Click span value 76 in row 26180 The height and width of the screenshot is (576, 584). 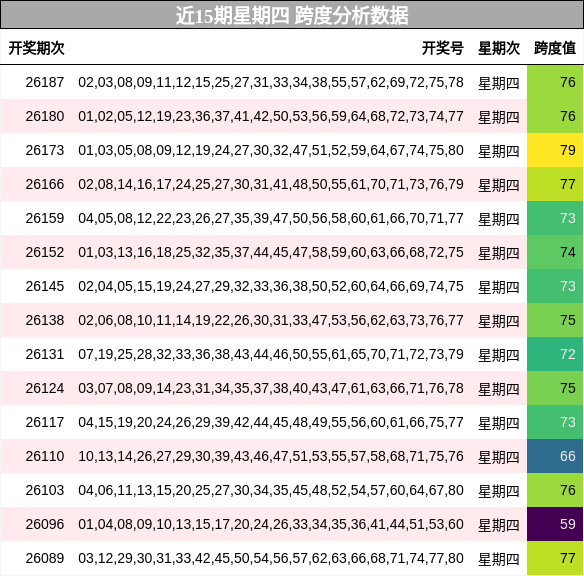(x=555, y=116)
